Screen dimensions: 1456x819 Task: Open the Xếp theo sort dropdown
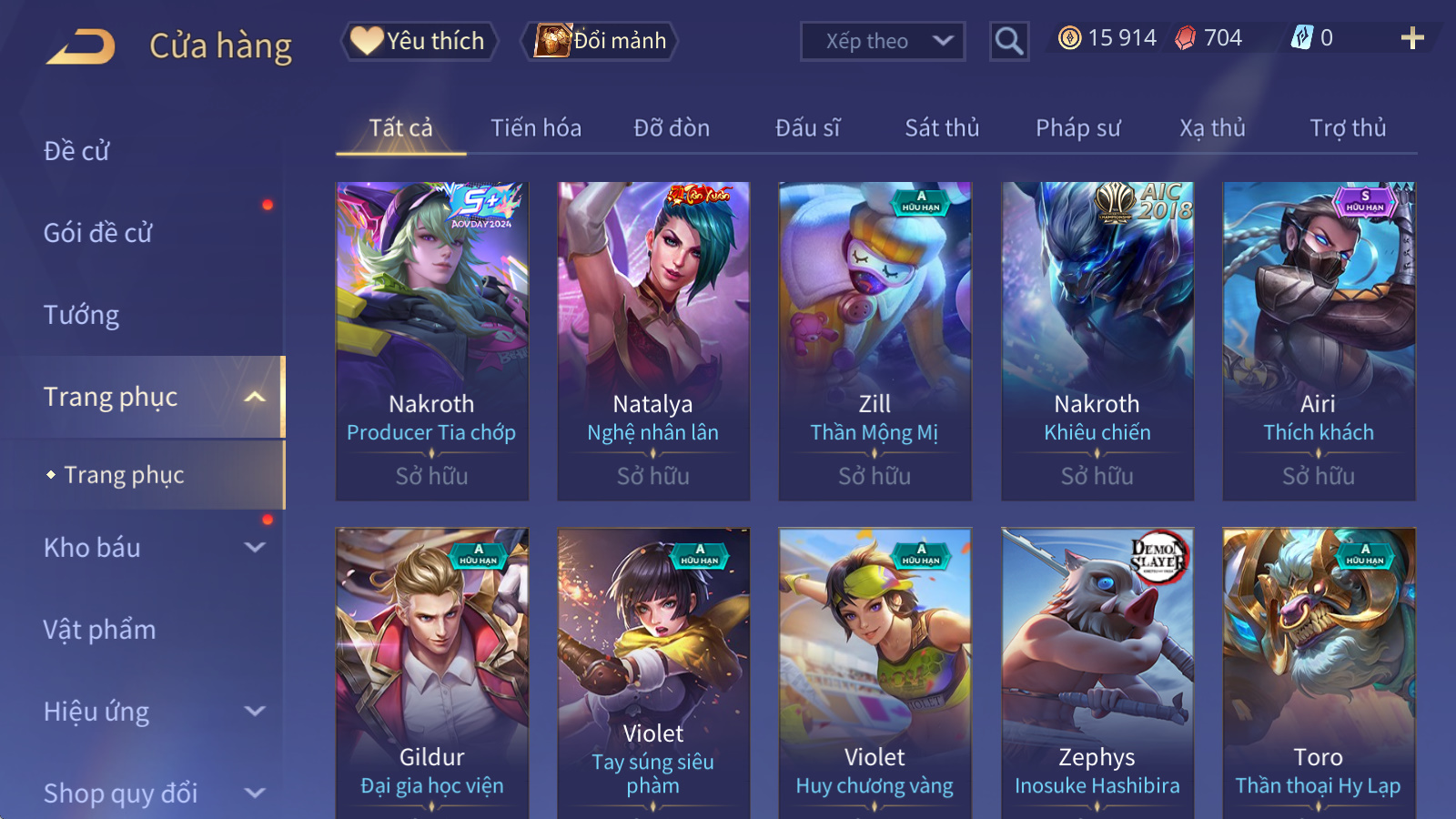(882, 41)
